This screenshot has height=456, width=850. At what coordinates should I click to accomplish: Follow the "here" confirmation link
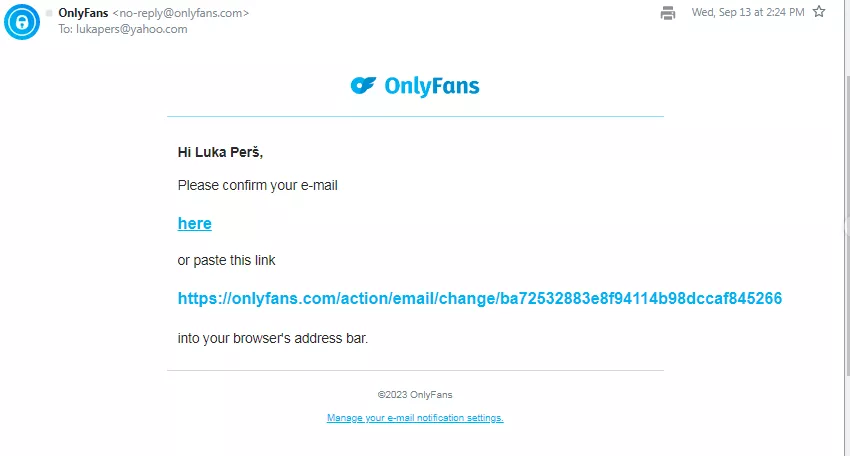pyautogui.click(x=194, y=224)
